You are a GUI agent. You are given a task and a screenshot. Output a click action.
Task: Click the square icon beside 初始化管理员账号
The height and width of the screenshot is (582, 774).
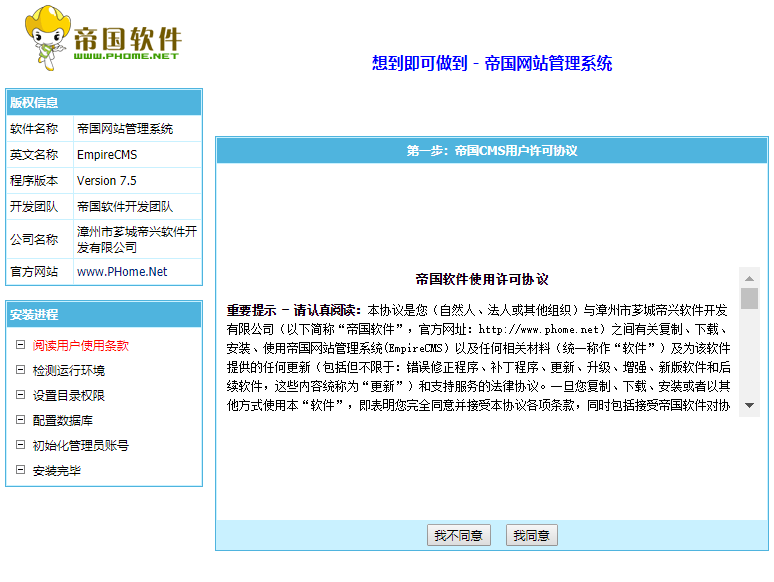[x=20, y=445]
